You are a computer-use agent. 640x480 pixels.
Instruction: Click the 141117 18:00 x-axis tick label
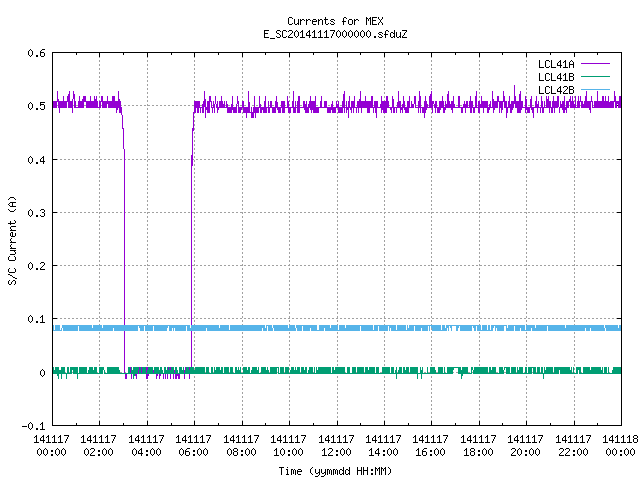click(478, 446)
